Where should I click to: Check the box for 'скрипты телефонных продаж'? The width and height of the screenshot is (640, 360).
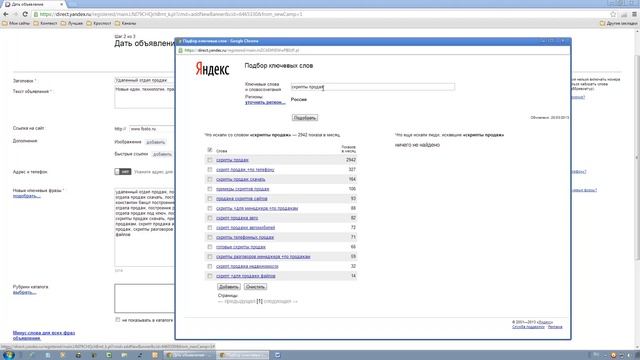coord(210,237)
